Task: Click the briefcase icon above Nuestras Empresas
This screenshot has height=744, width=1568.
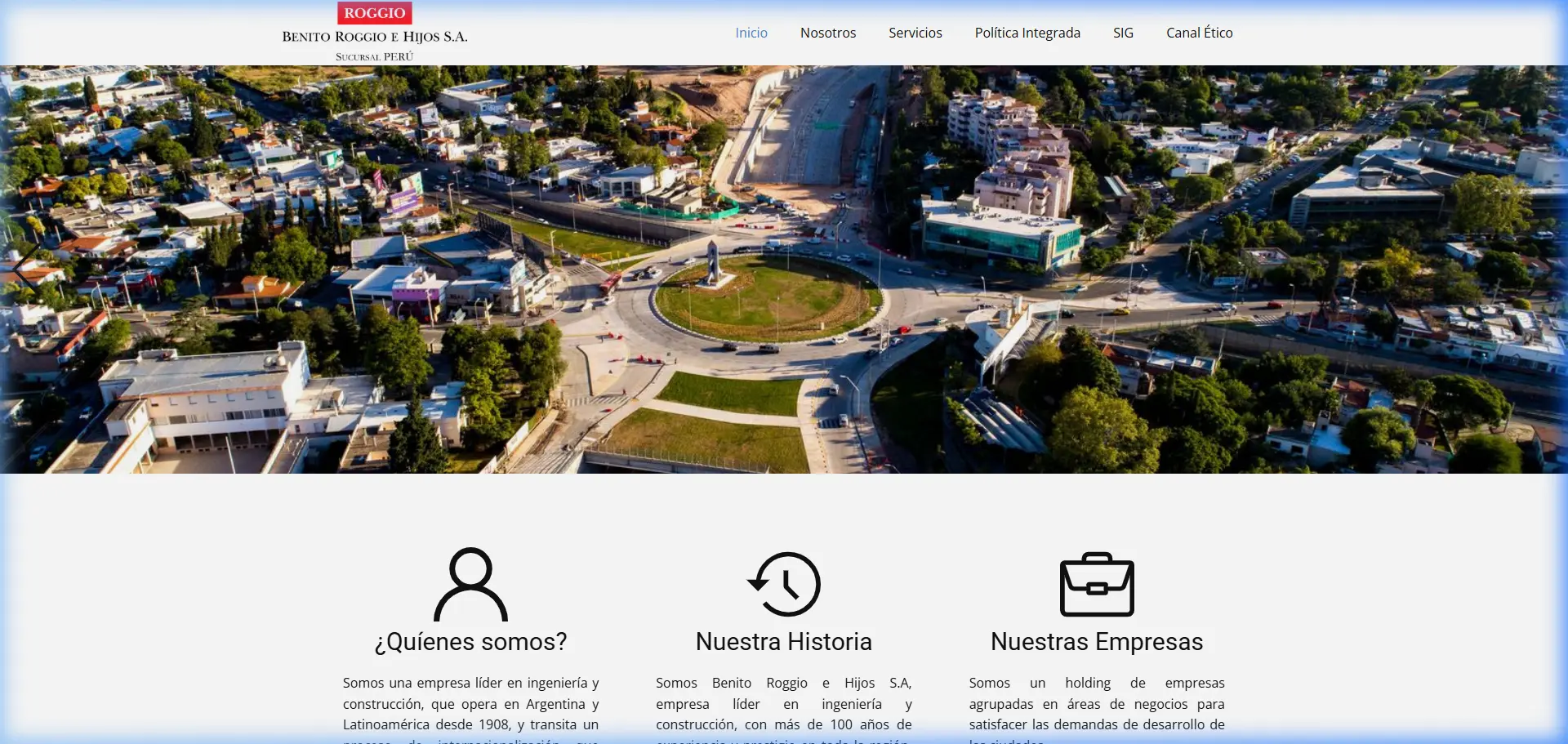Action: click(x=1097, y=584)
